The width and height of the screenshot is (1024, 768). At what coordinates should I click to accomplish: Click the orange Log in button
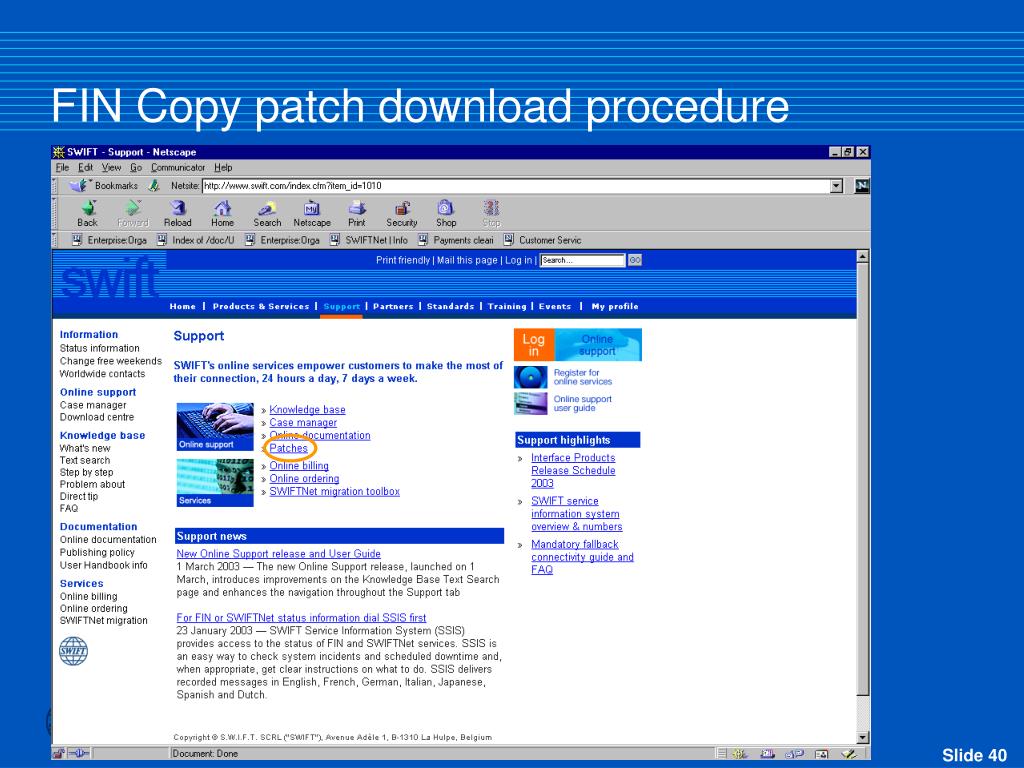534,345
